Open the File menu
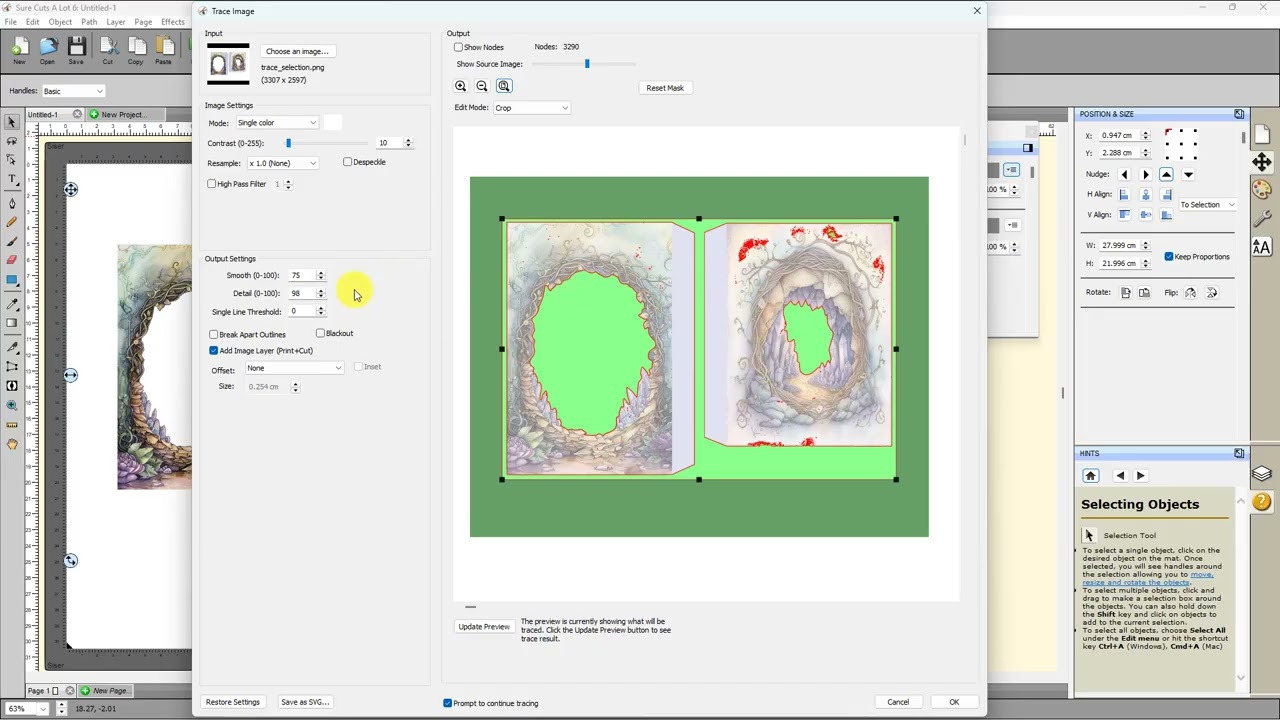Image resolution: width=1280 pixels, height=720 pixels. coord(10,22)
